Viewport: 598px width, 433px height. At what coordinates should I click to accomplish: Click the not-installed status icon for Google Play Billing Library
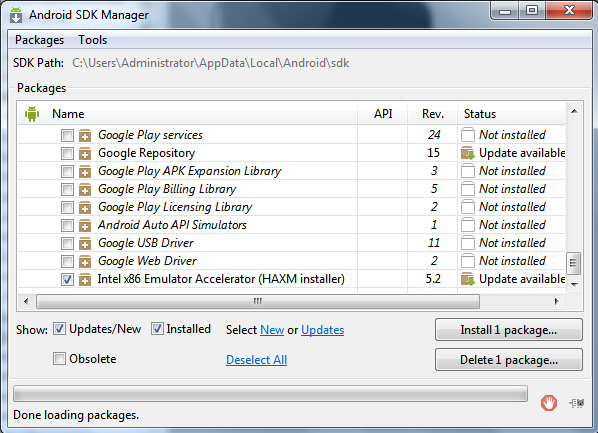pyautogui.click(x=468, y=188)
